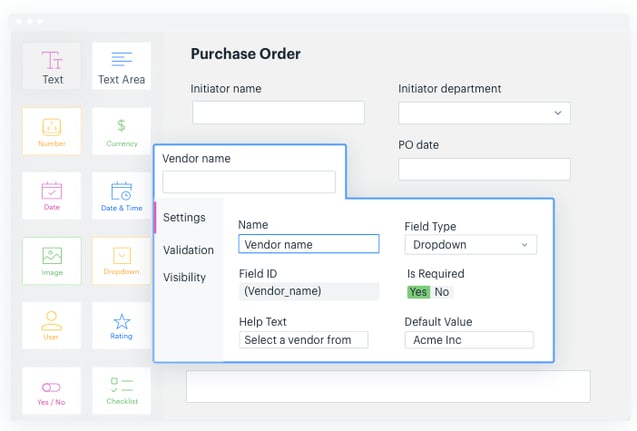Edit the Name field containing Vendor name
637x431 pixels.
tap(309, 244)
